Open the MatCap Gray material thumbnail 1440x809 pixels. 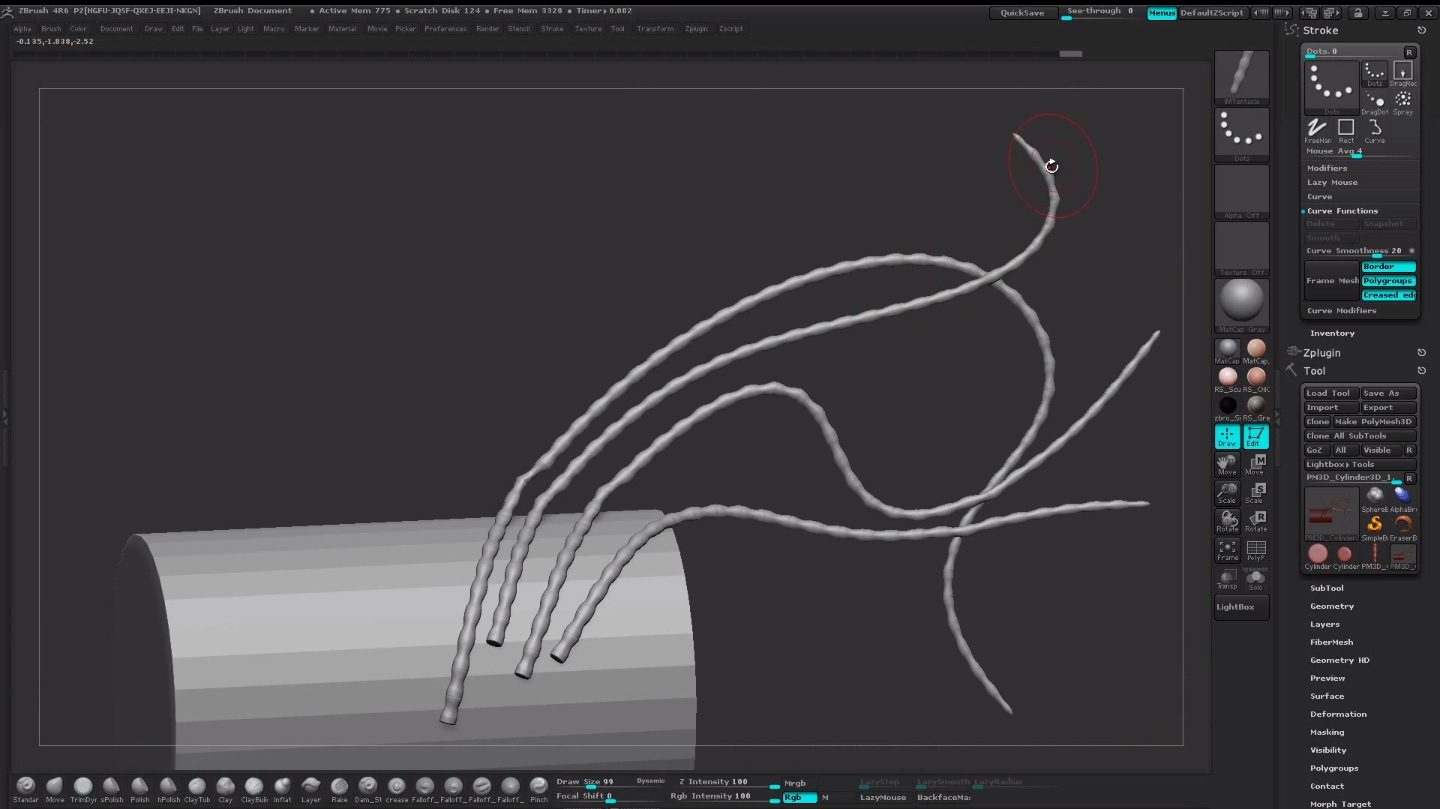click(x=1242, y=305)
